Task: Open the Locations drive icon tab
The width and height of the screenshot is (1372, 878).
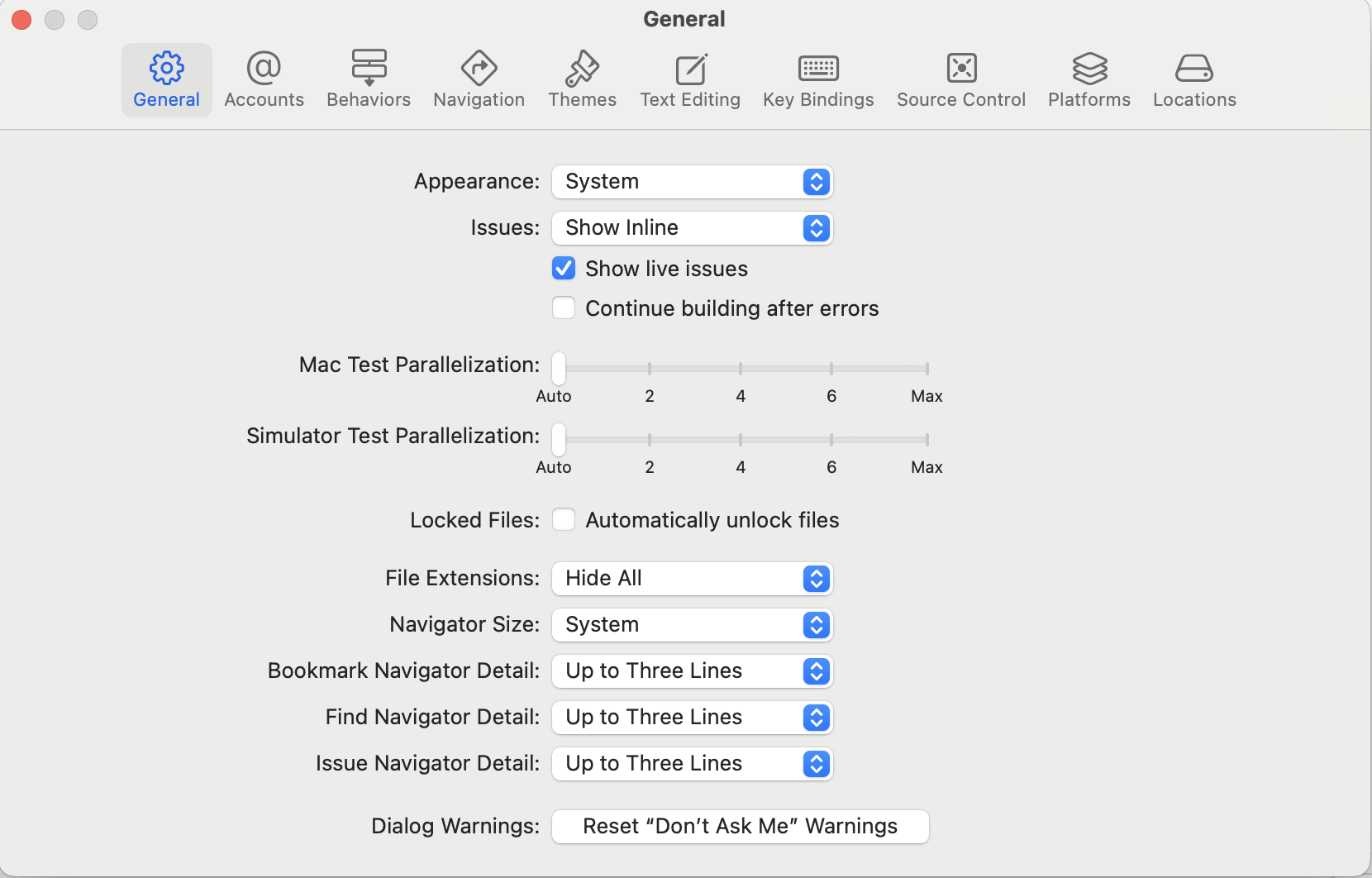Action: 1194,80
